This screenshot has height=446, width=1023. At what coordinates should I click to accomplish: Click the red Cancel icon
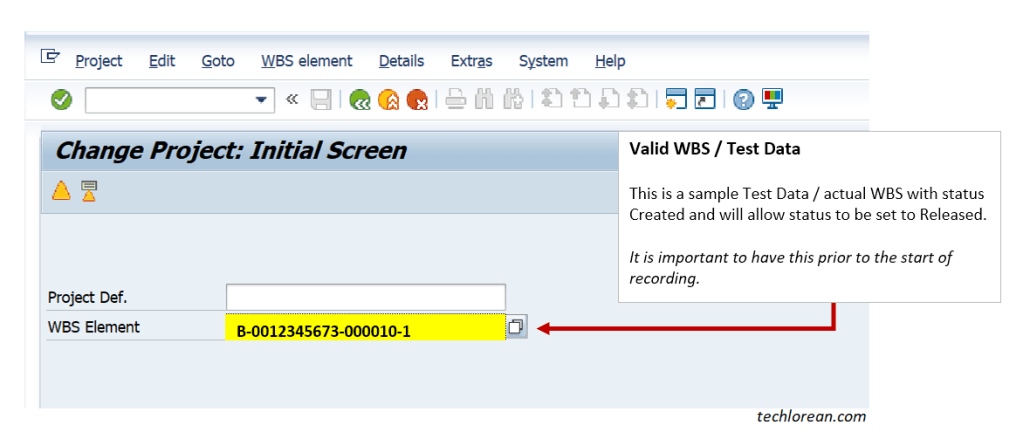(x=417, y=100)
